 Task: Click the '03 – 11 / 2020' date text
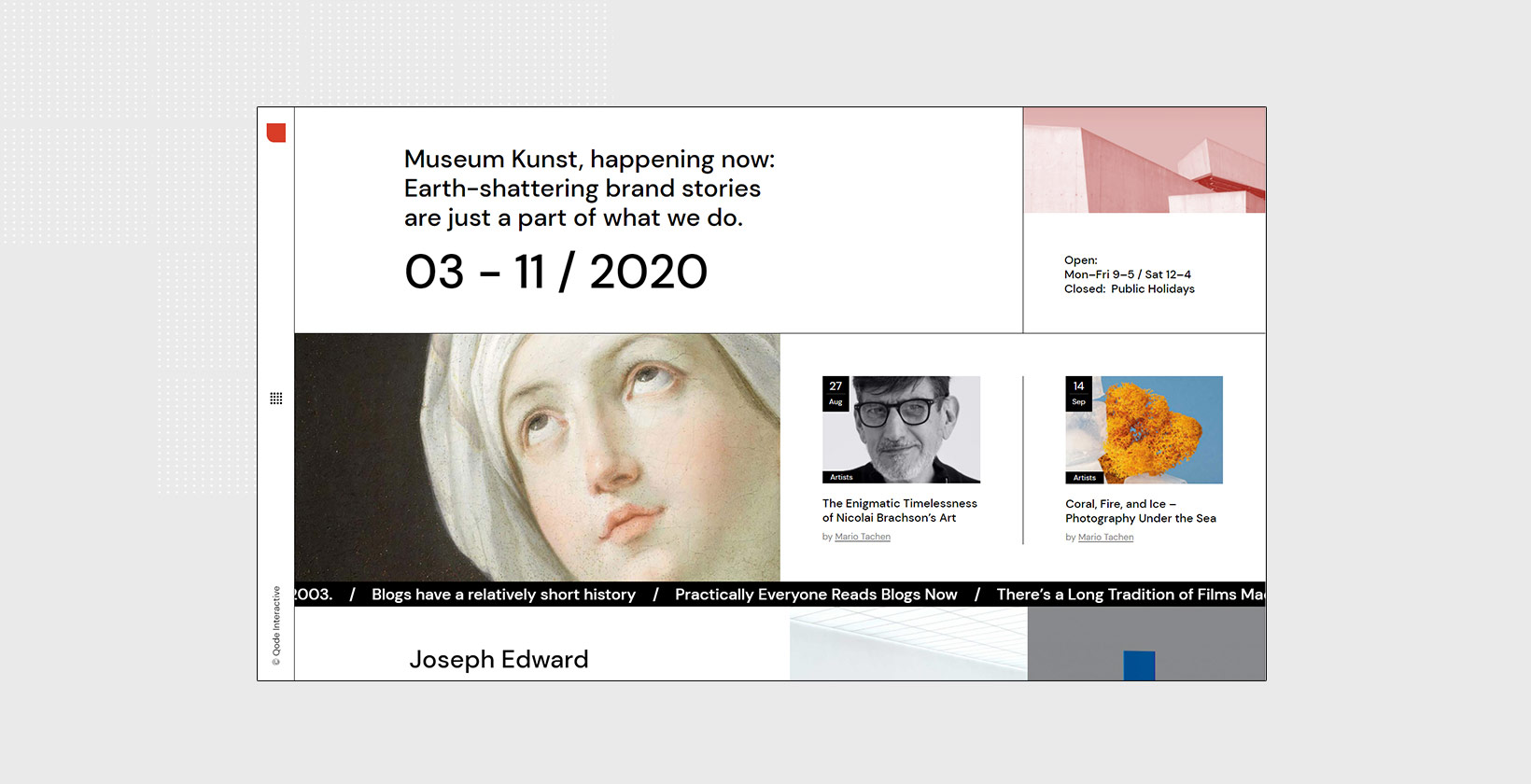tap(556, 273)
